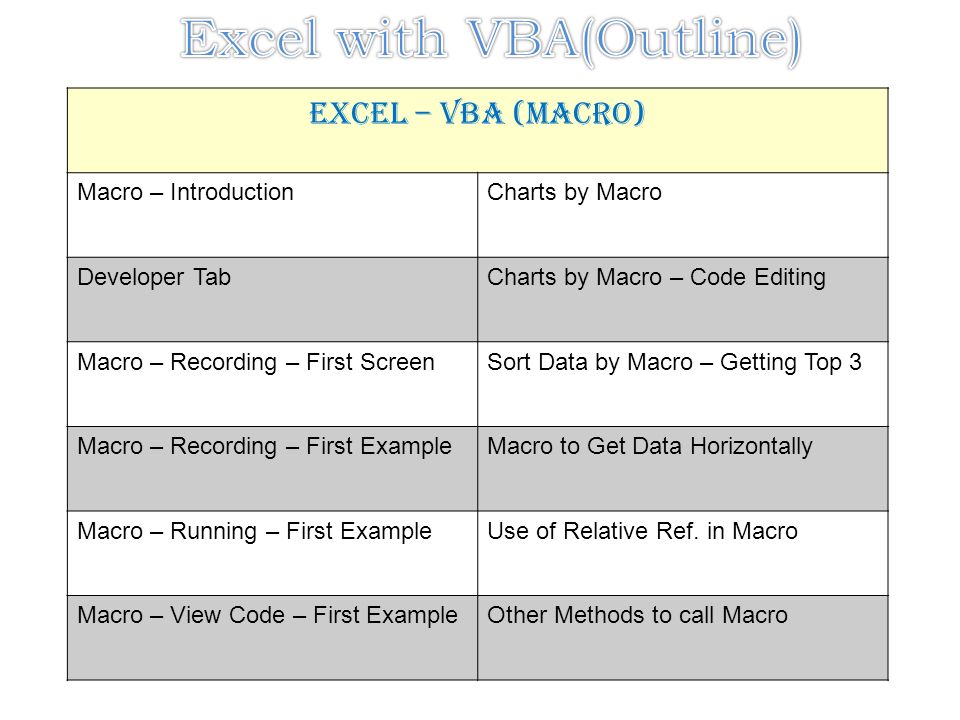Viewport: 960px width, 720px height.
Task: Select 'Macro to Get Data Horizontally' cell
Action: 683,469
